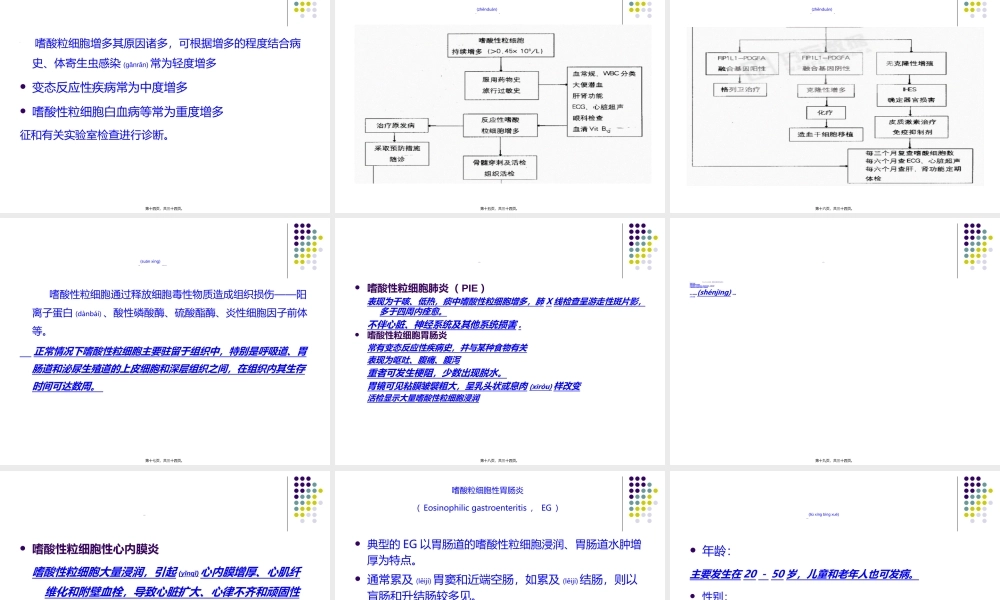The height and width of the screenshot is (600, 1000).
Task: Open the (zhěnduàn) pinyin annotation link
Action: (488, 10)
